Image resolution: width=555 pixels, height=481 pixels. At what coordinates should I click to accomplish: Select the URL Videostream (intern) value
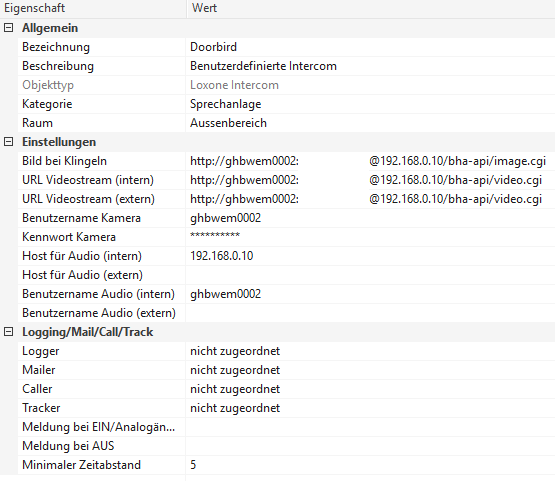pos(370,180)
